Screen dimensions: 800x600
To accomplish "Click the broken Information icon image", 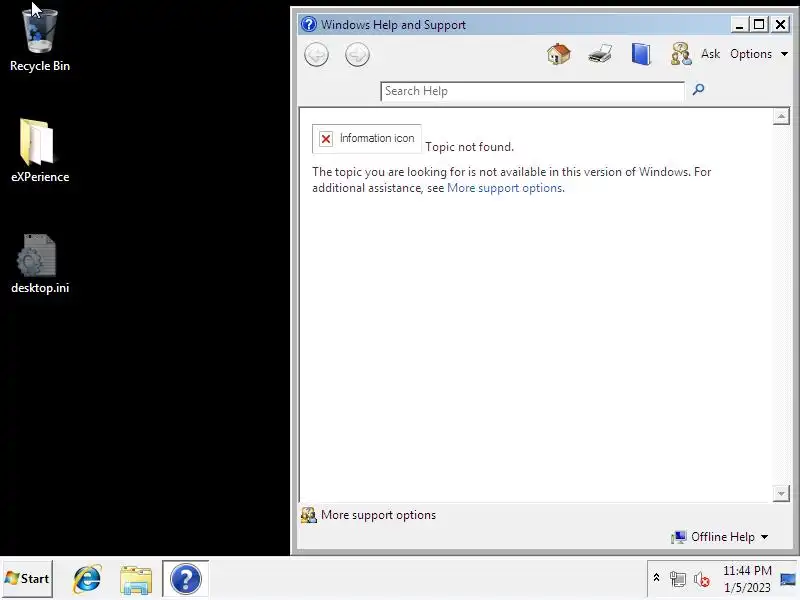I will [x=367, y=139].
